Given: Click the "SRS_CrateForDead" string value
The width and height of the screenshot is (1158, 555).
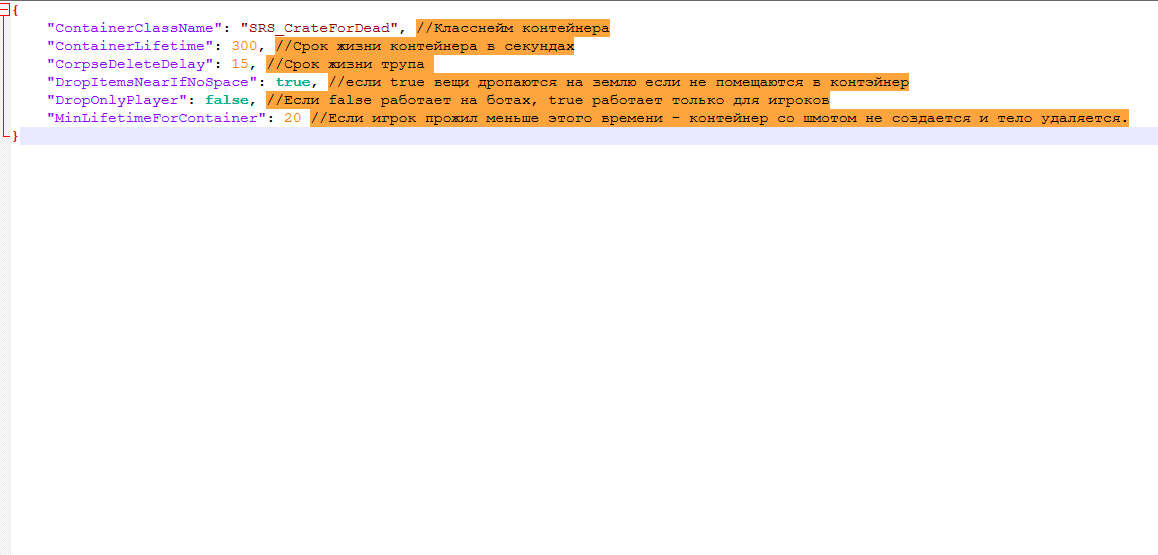Looking at the screenshot, I should [320, 28].
